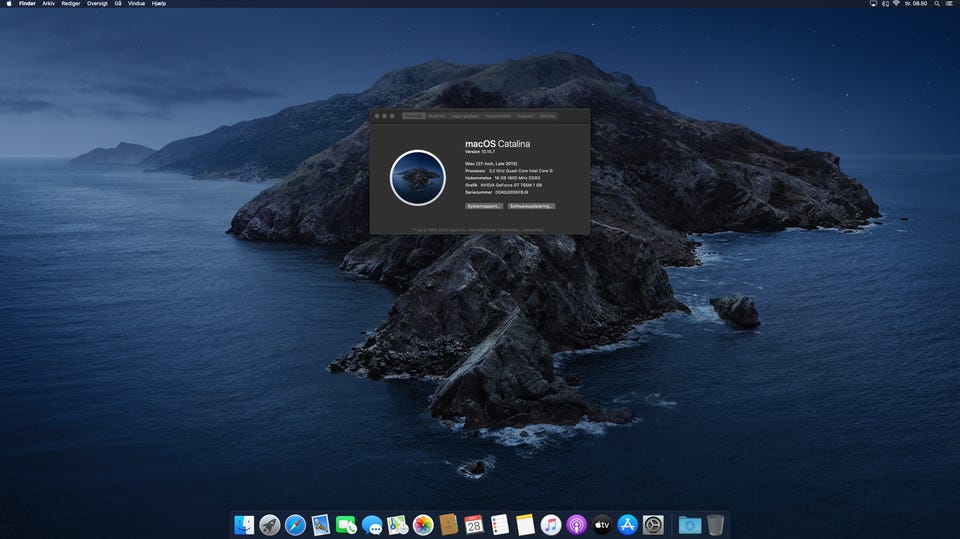The width and height of the screenshot is (960, 539).
Task: Open Launchpad rocket icon
Action: [270, 525]
